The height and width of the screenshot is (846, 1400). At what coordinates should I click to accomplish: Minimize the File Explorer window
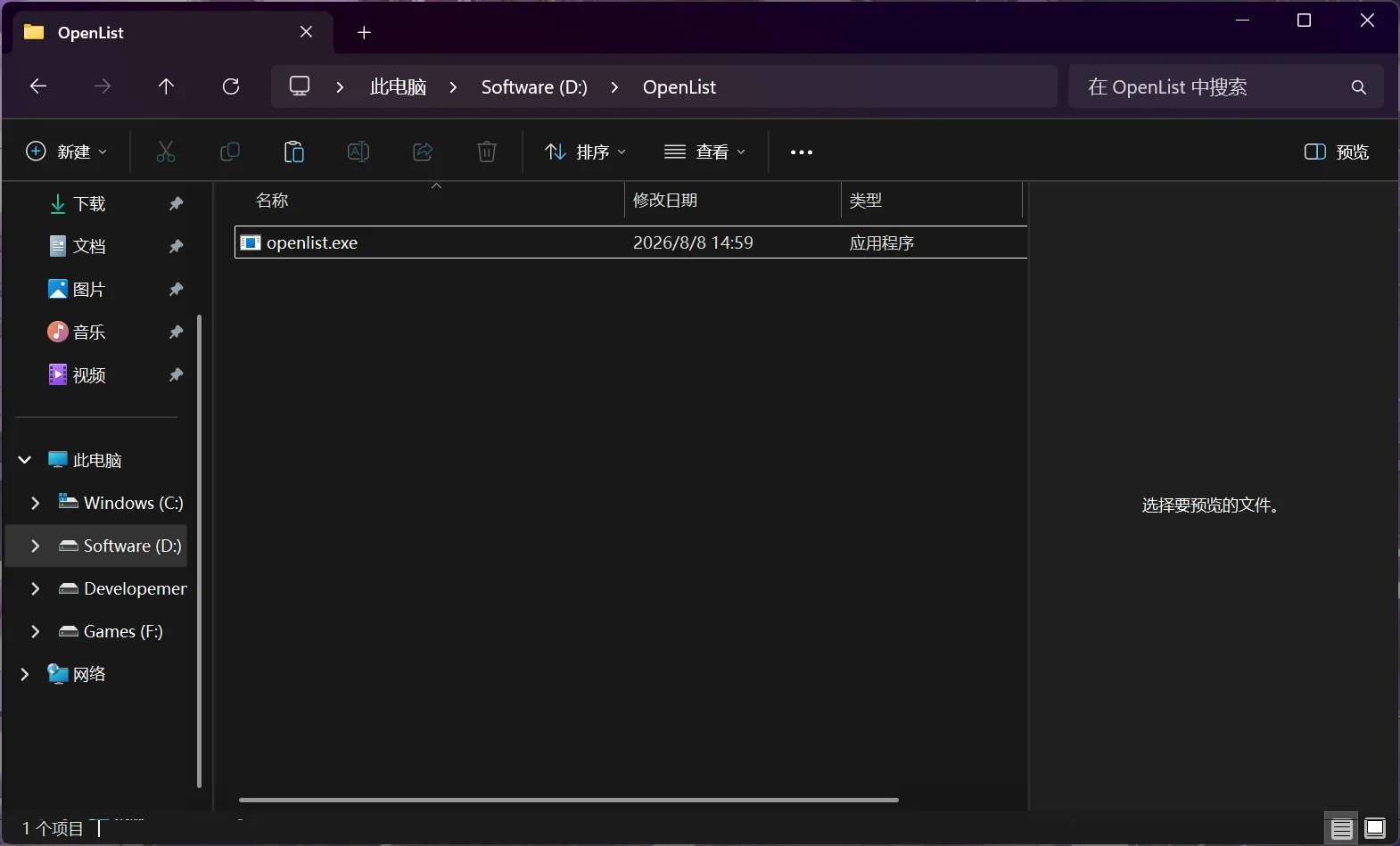[x=1242, y=20]
